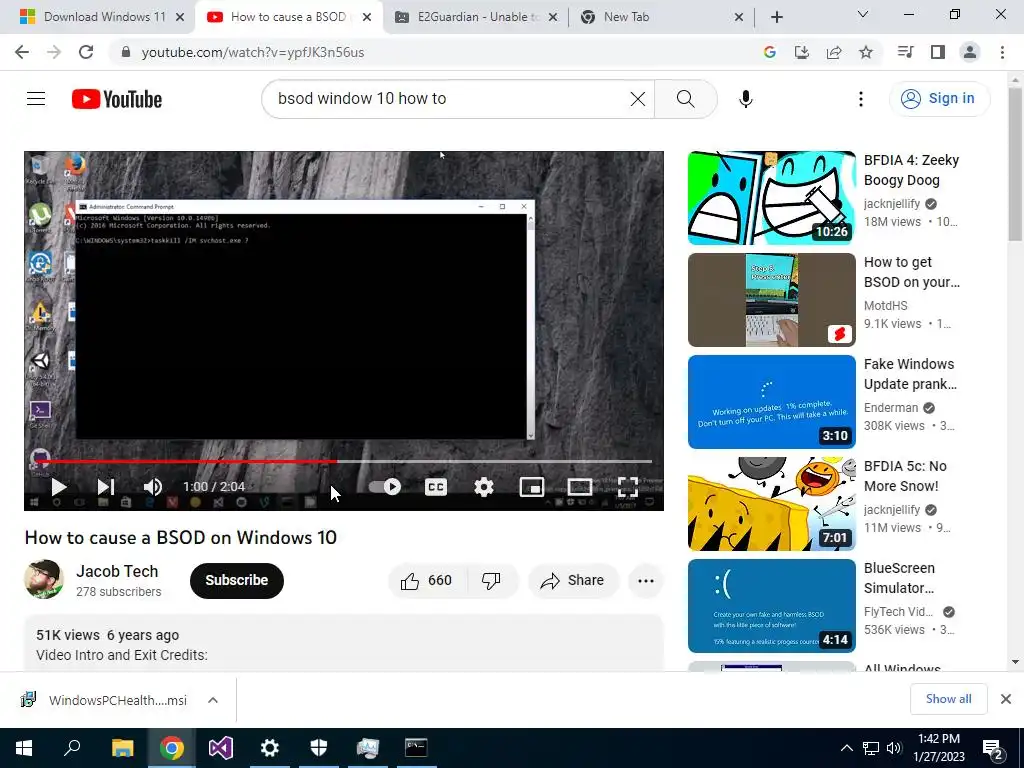Click the address bar URL
Image resolution: width=1024 pixels, height=768 pixels.
pos(253,52)
